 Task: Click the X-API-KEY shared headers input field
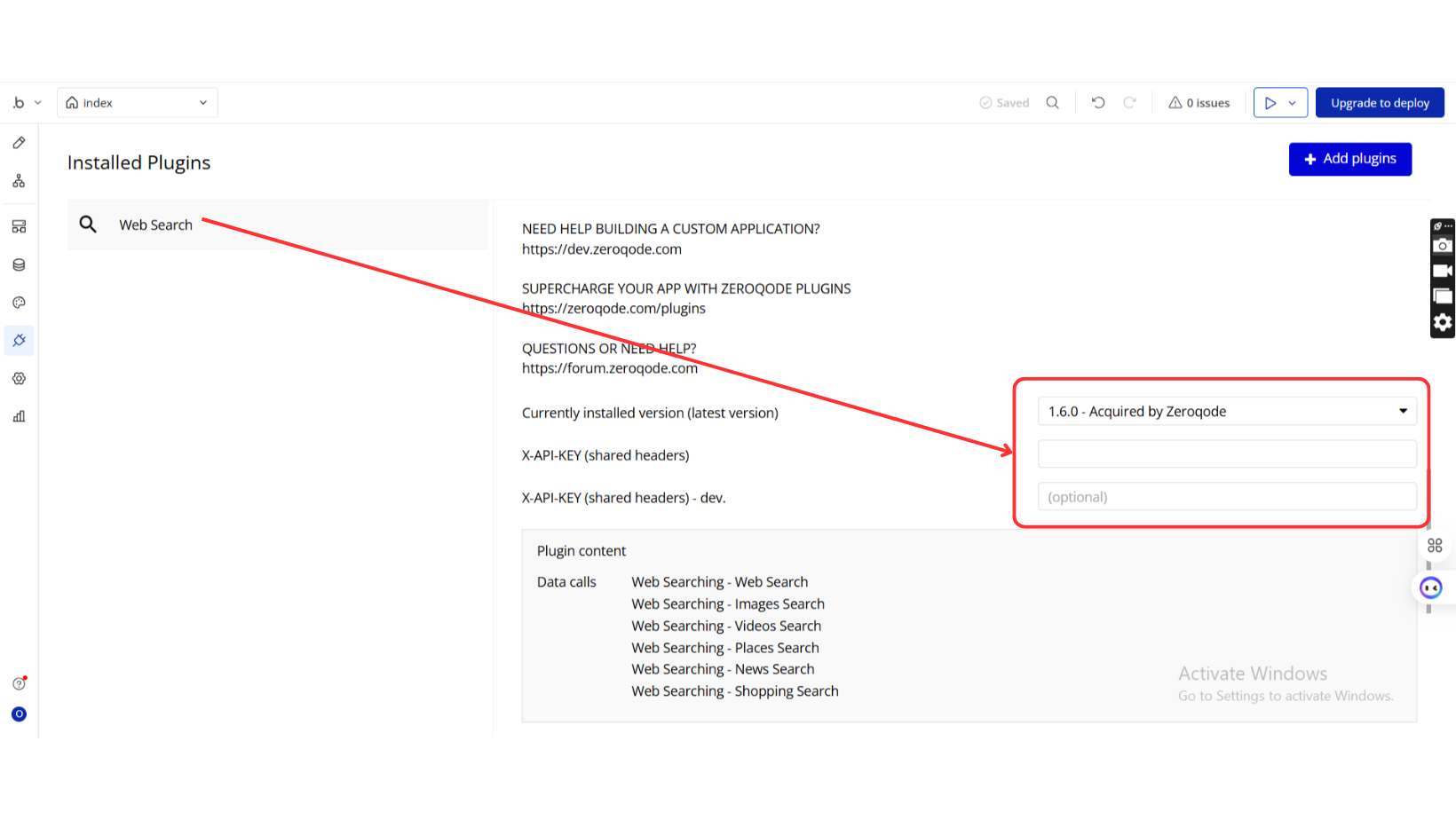[1227, 453]
